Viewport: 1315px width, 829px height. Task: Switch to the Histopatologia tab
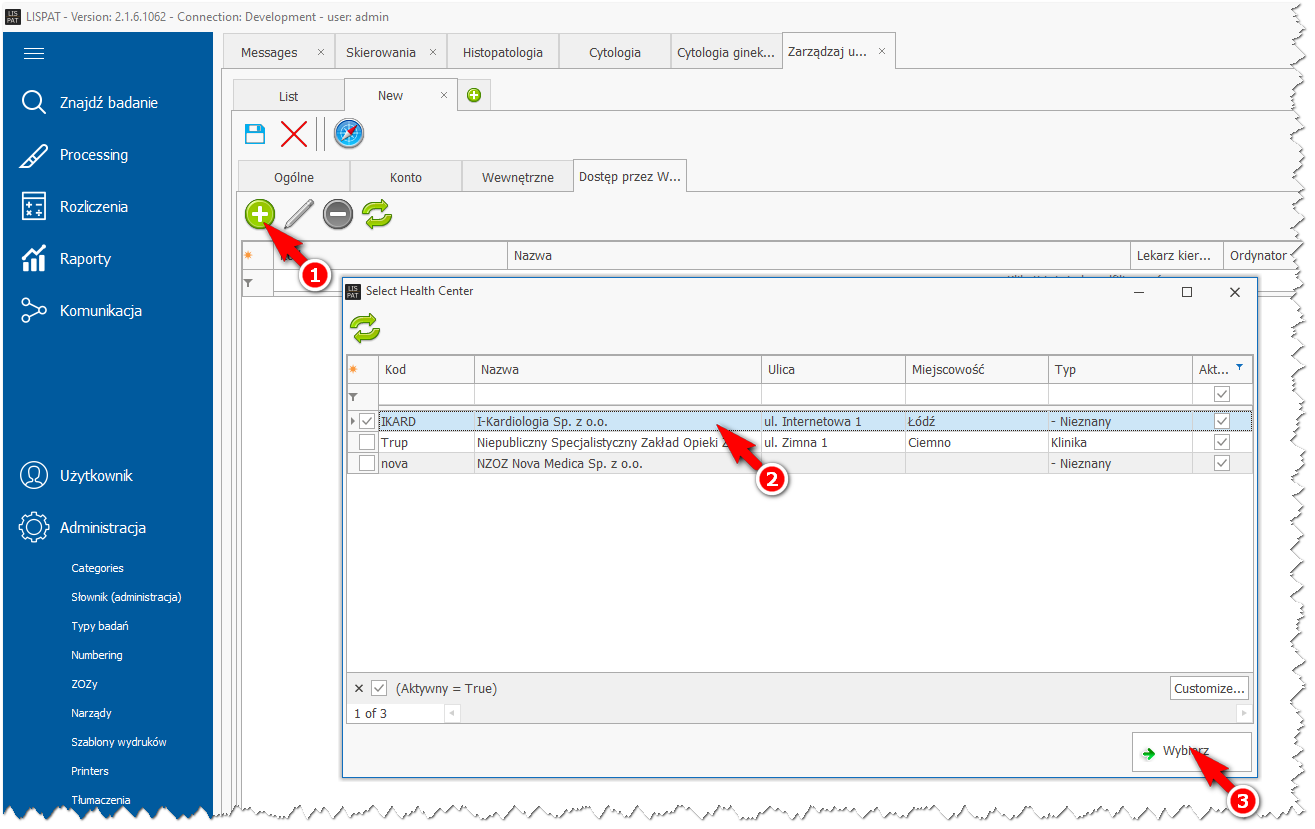coord(503,52)
